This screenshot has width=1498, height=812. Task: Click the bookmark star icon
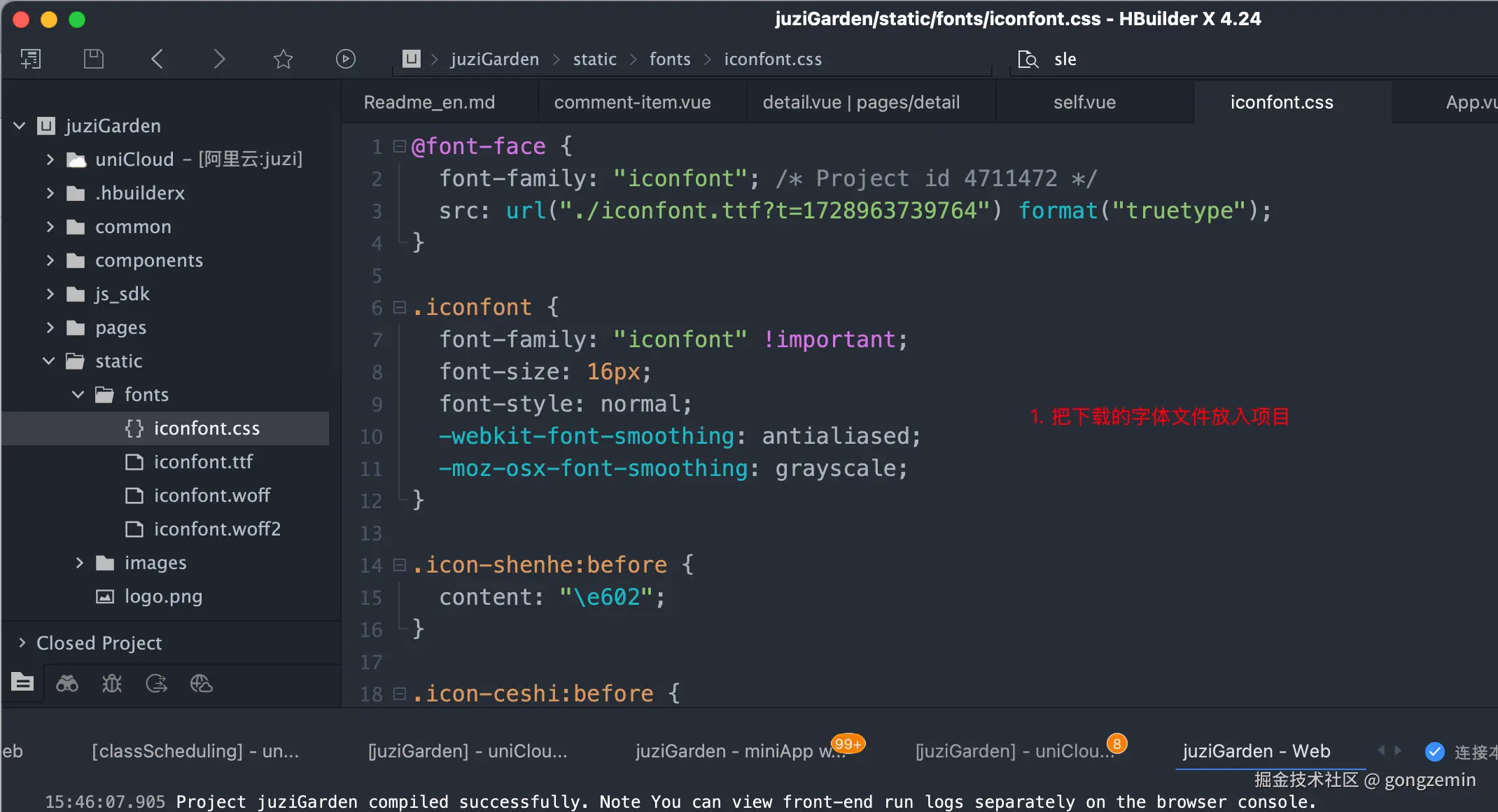[283, 59]
